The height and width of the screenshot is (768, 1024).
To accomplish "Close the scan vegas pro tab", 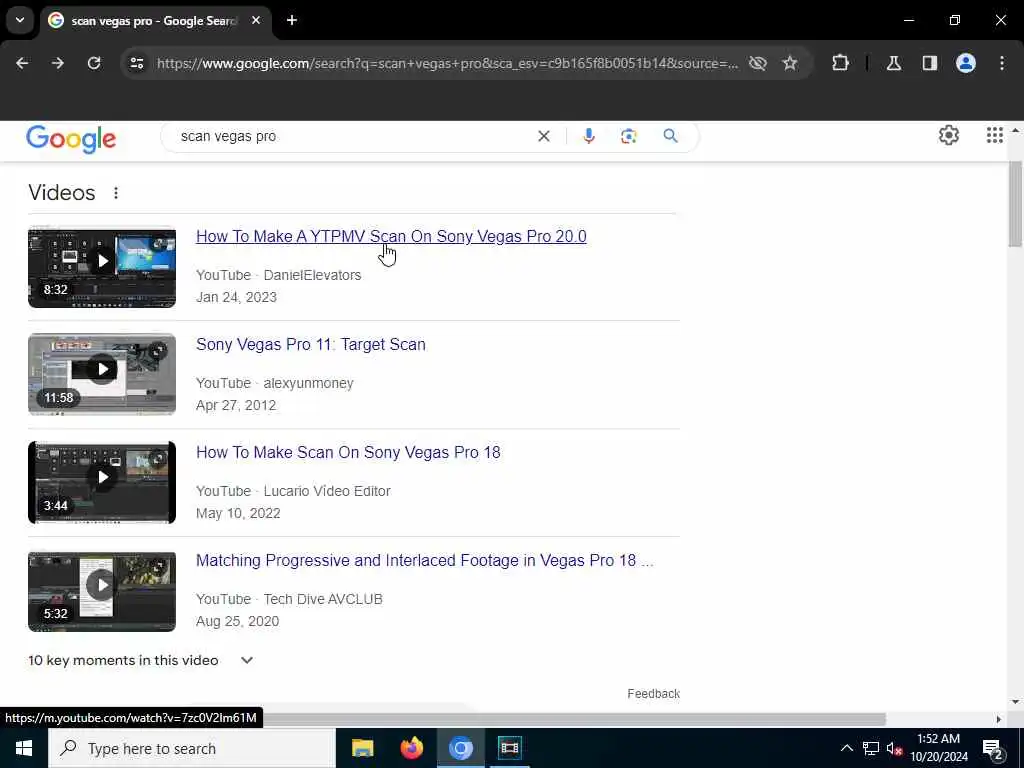I will (x=256, y=20).
